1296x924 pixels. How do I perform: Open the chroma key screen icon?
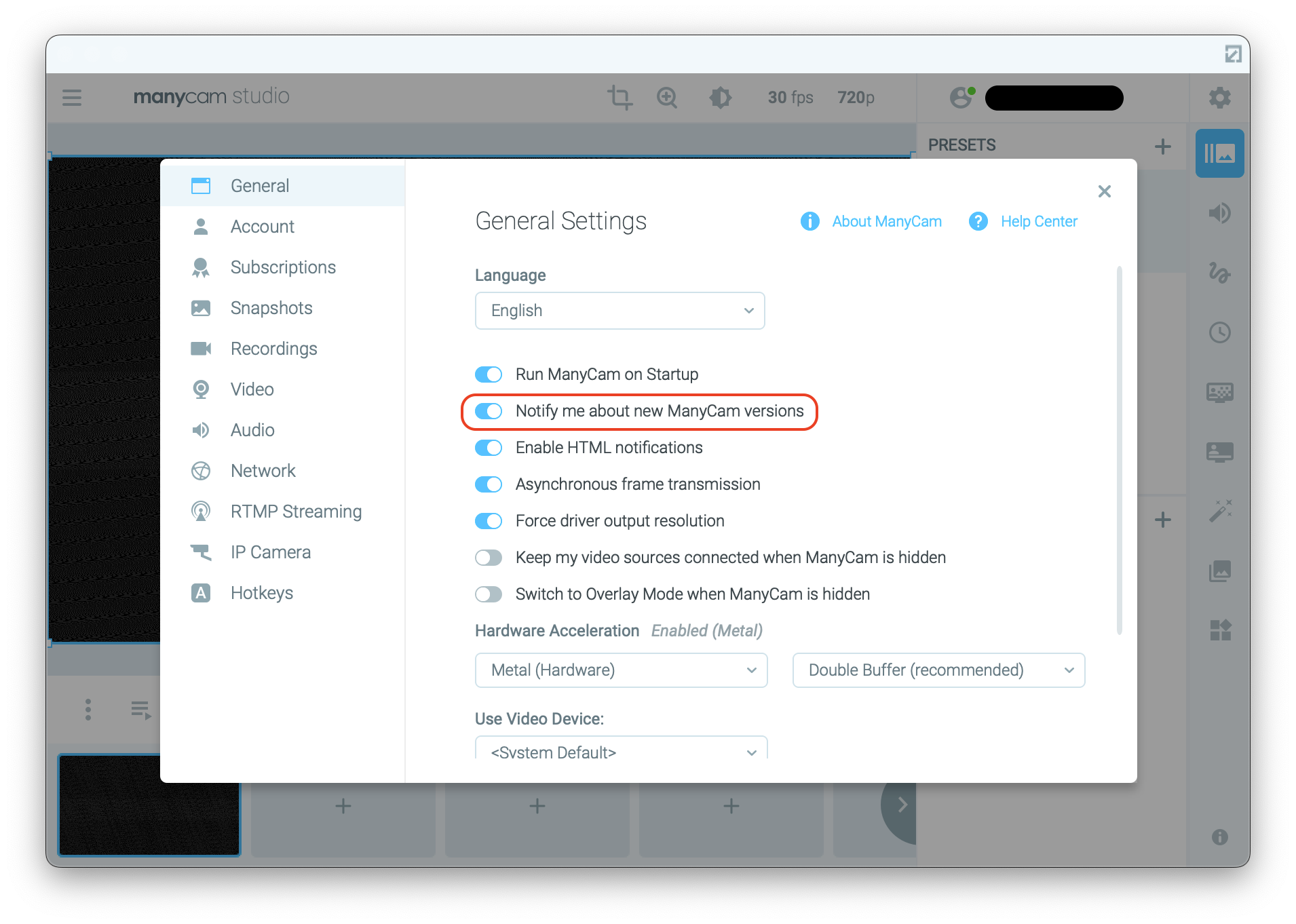pos(1220,392)
